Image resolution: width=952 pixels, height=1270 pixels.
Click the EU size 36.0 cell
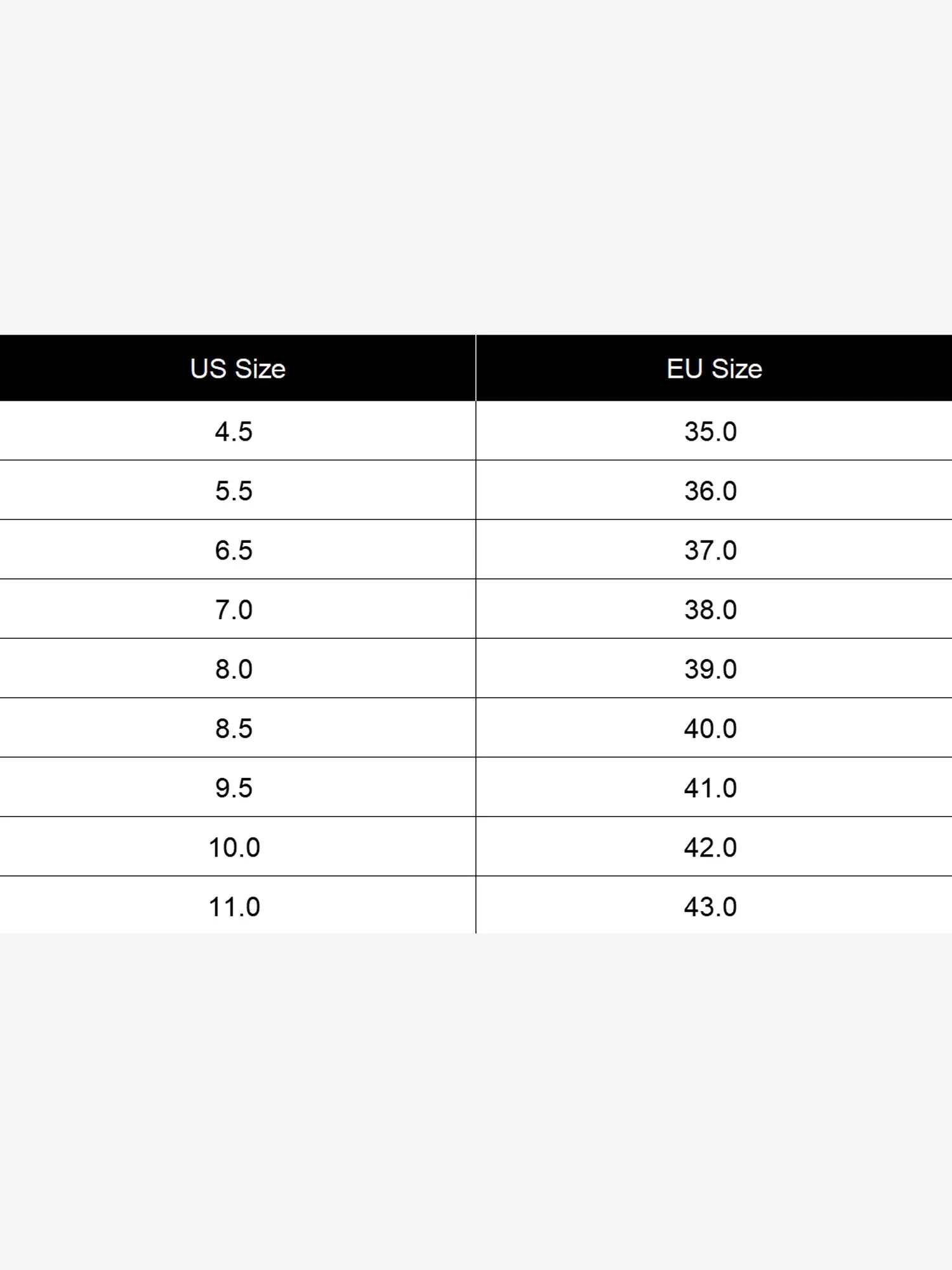pos(710,491)
